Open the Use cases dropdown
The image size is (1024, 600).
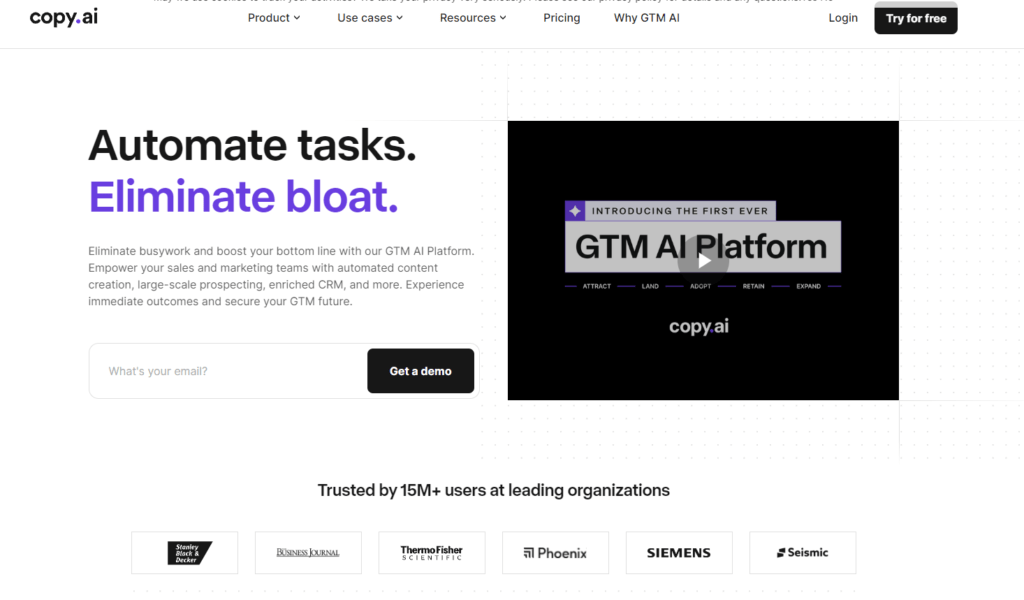[x=370, y=18]
